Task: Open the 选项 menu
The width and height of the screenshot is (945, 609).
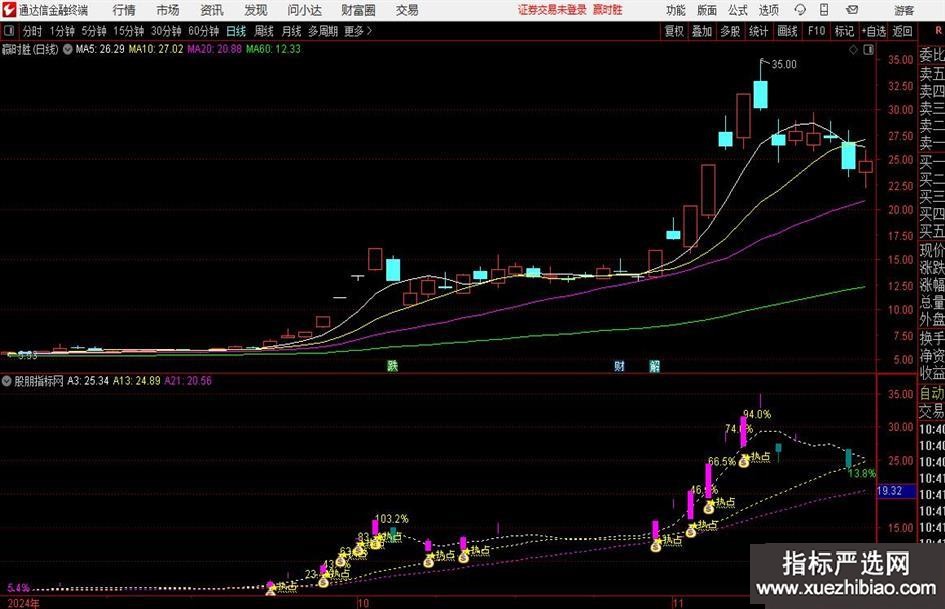Action: (768, 10)
